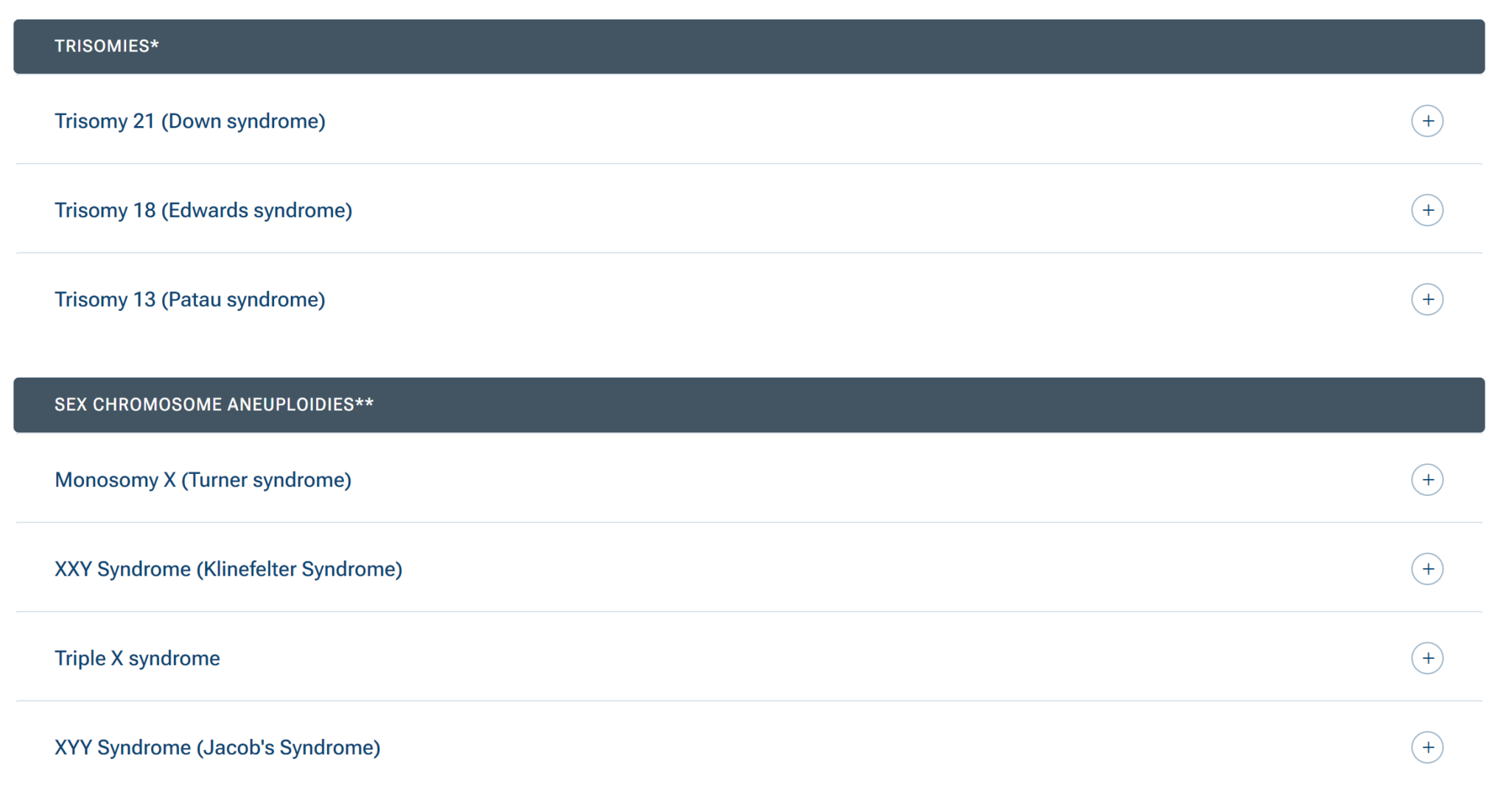
Task: Expand Triple X syndrome with plus icon
Action: (1426, 658)
